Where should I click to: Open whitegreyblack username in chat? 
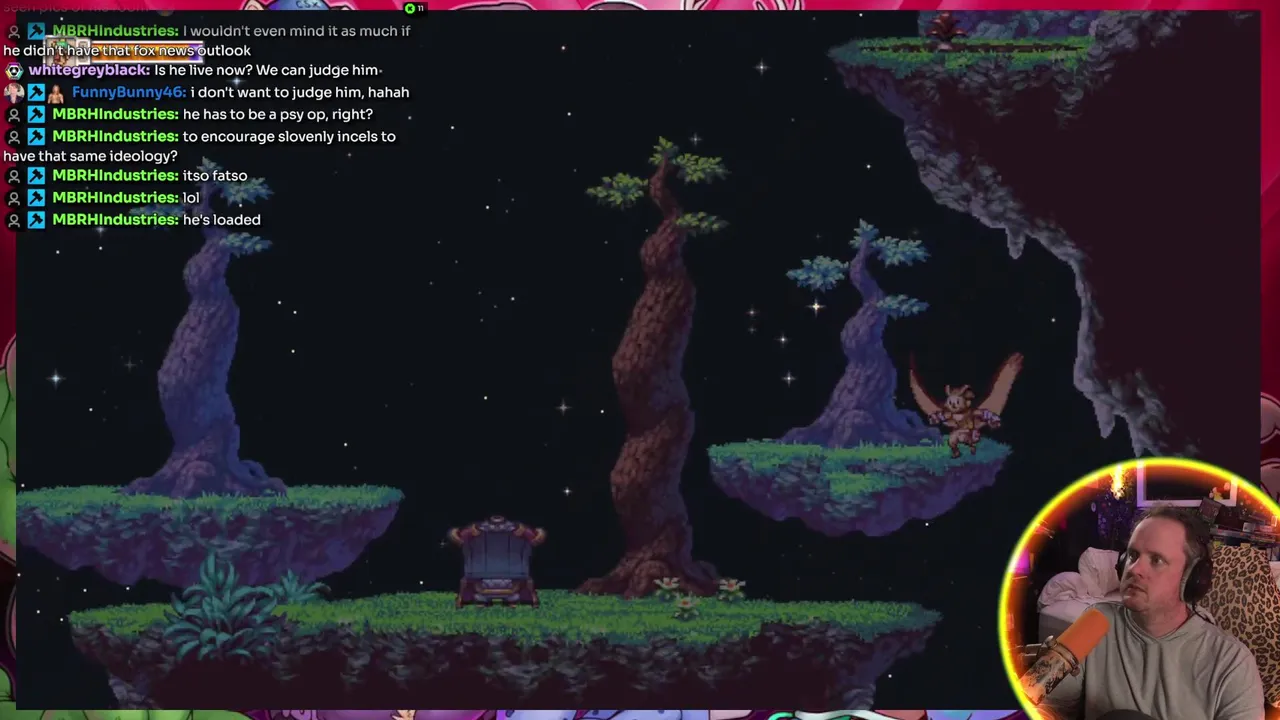[89, 70]
